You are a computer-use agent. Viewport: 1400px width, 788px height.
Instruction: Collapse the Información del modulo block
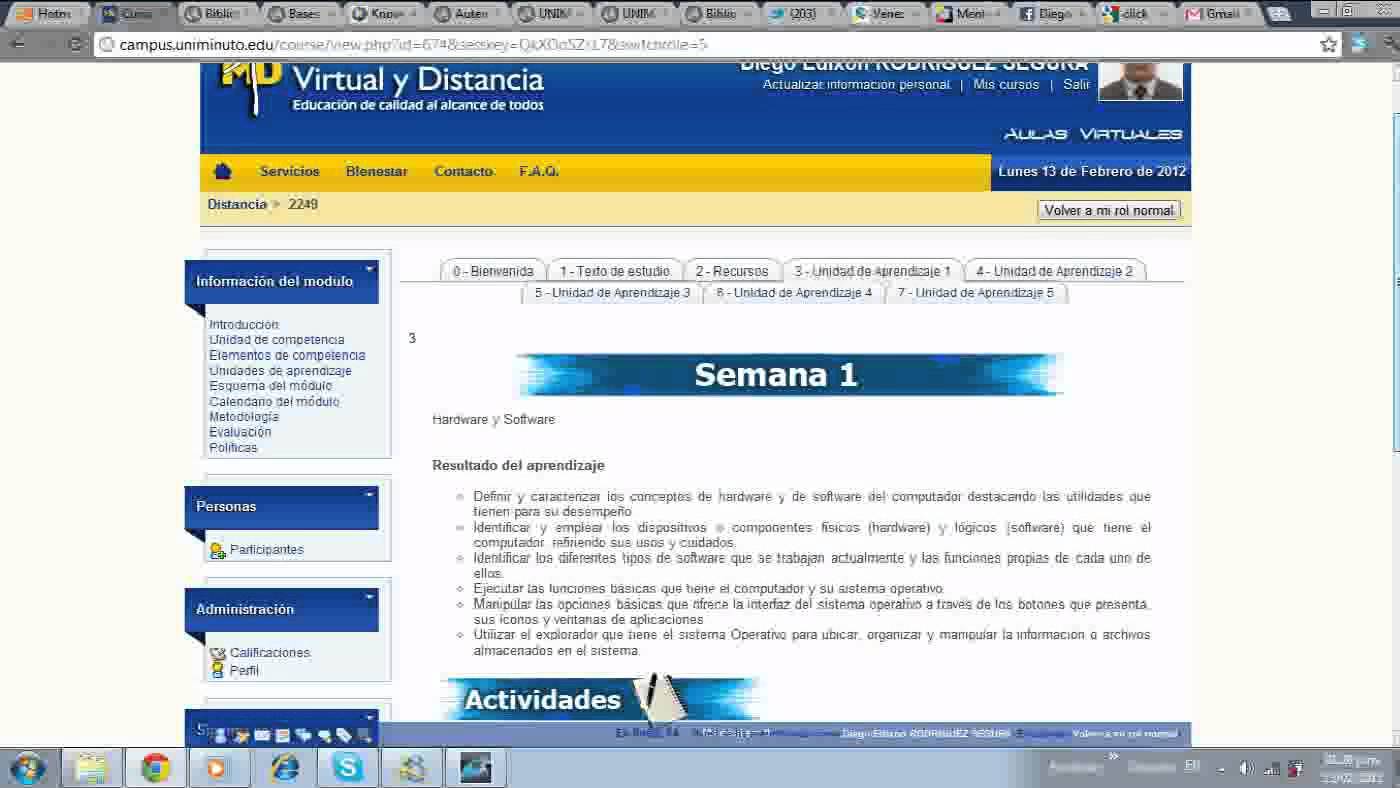pos(369,269)
